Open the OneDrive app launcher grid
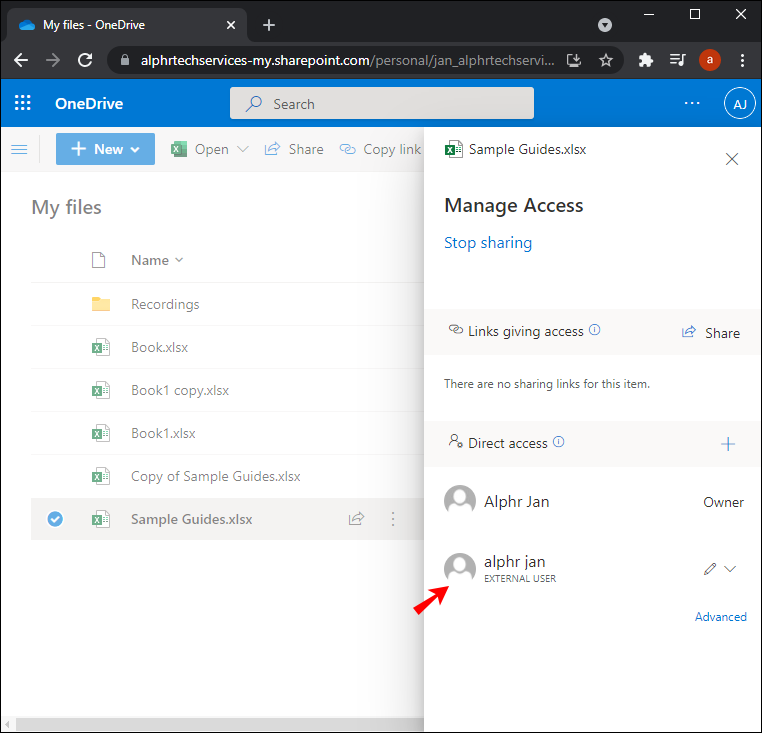The image size is (762, 733). (x=23, y=103)
